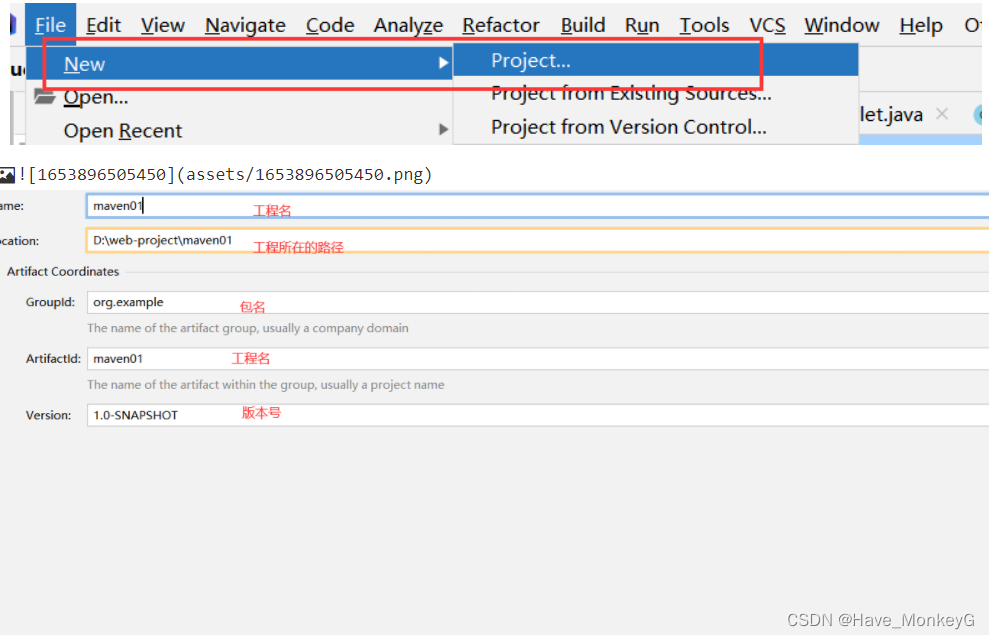The width and height of the screenshot is (989, 639).
Task: Open the Tools menu
Action: click(x=704, y=25)
